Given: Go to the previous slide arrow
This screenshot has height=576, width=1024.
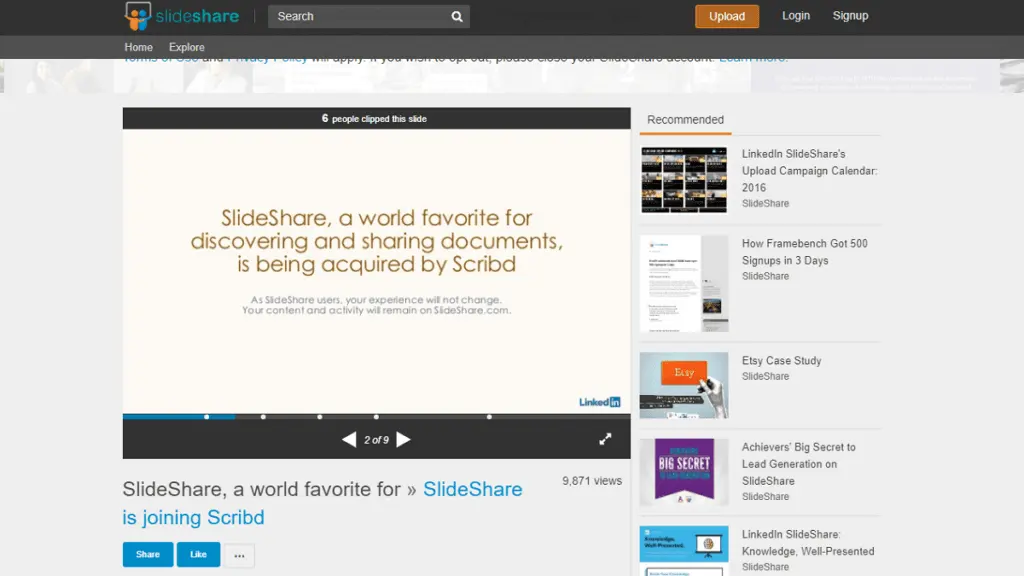Looking at the screenshot, I should (349, 440).
